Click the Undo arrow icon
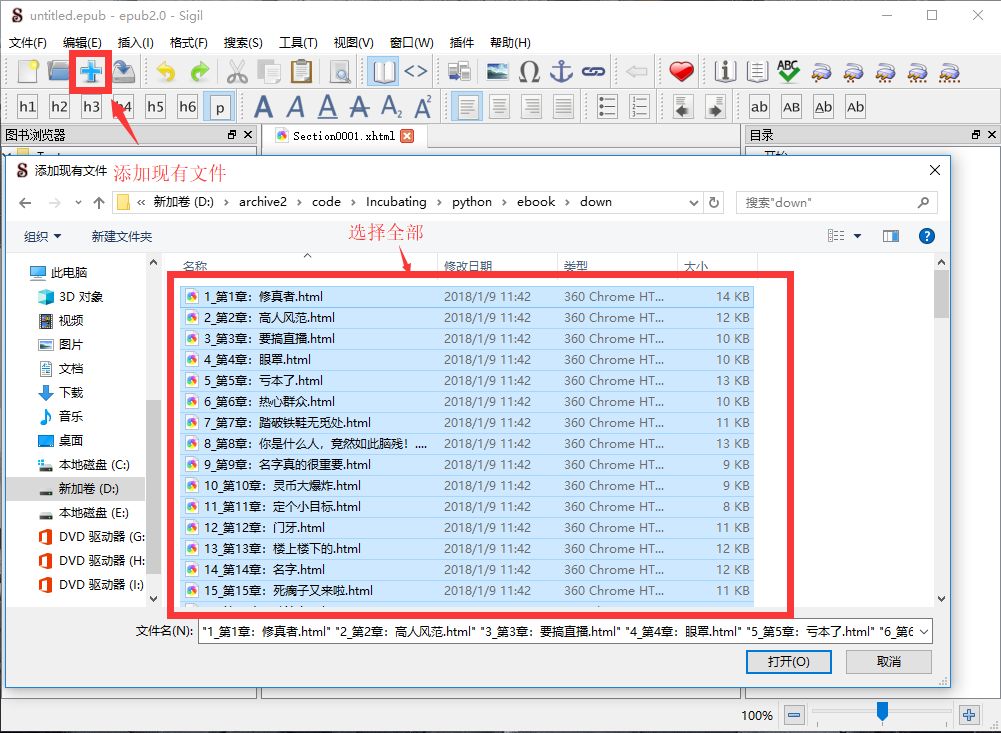 166,72
